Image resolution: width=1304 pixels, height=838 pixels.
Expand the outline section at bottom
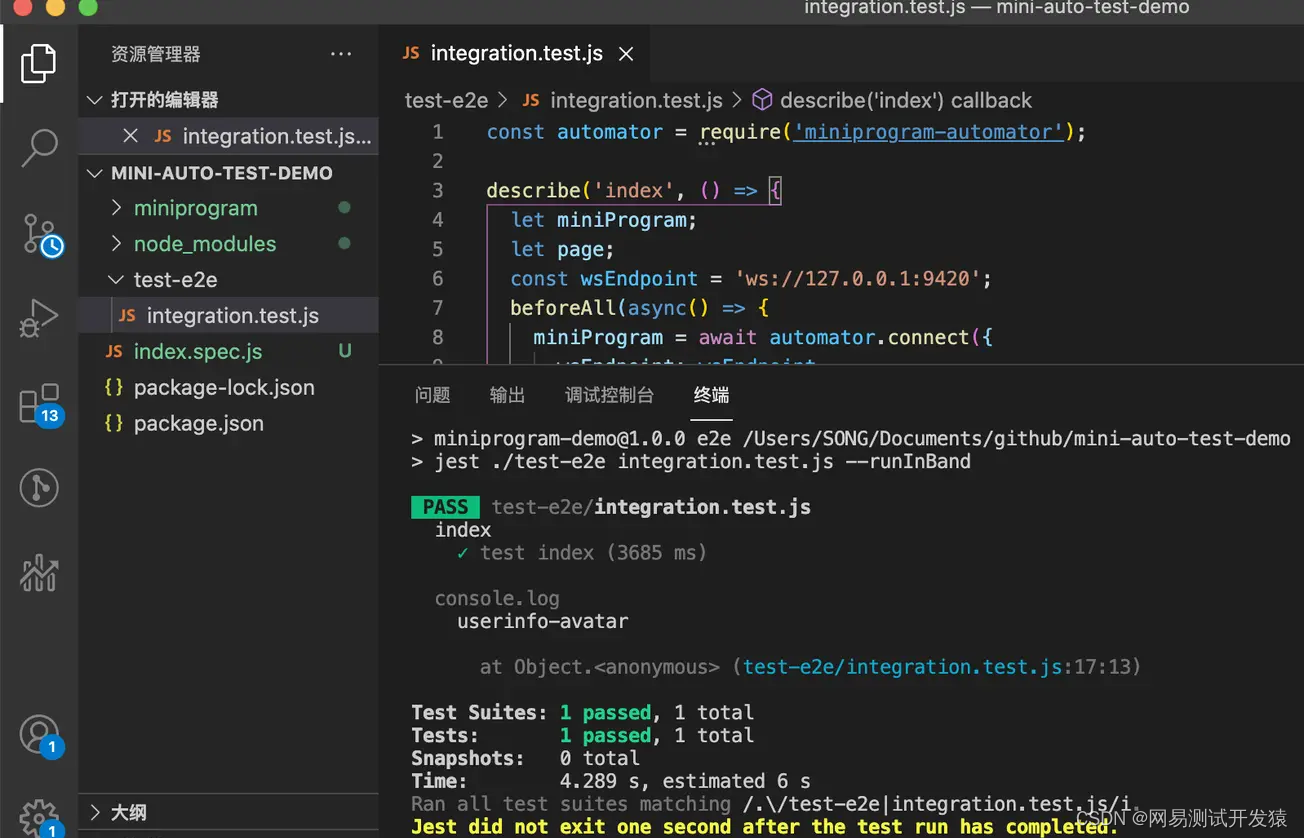pyautogui.click(x=95, y=812)
